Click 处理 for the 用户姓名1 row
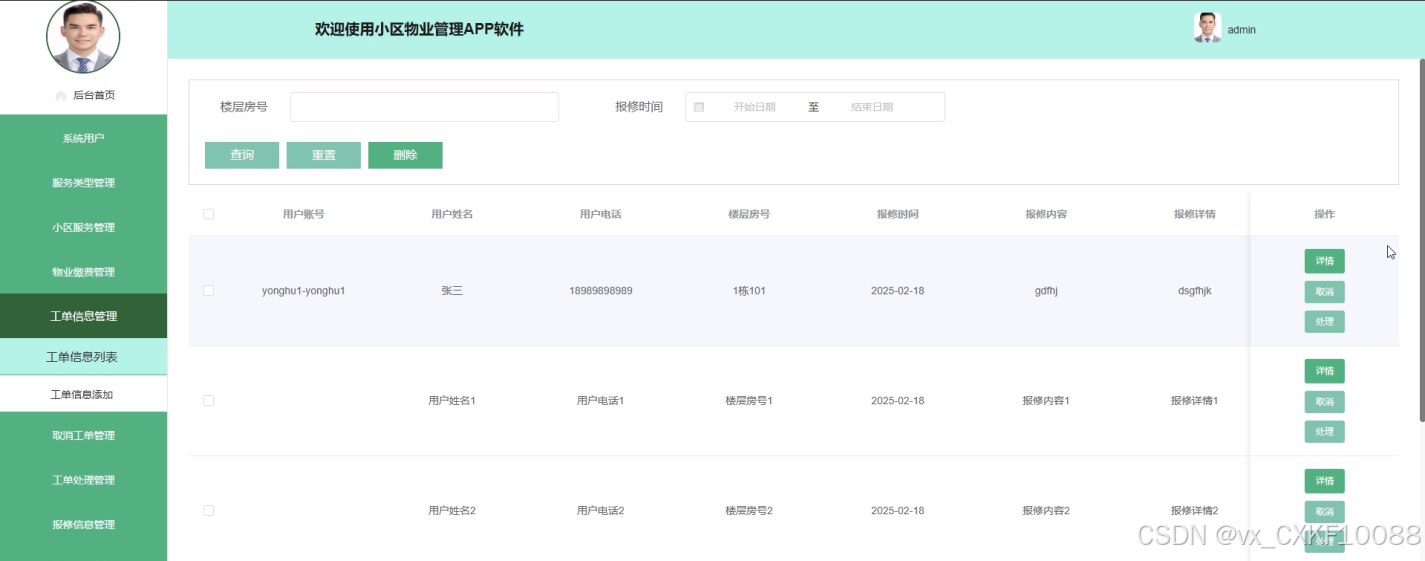The width and height of the screenshot is (1425, 561). [x=1324, y=431]
